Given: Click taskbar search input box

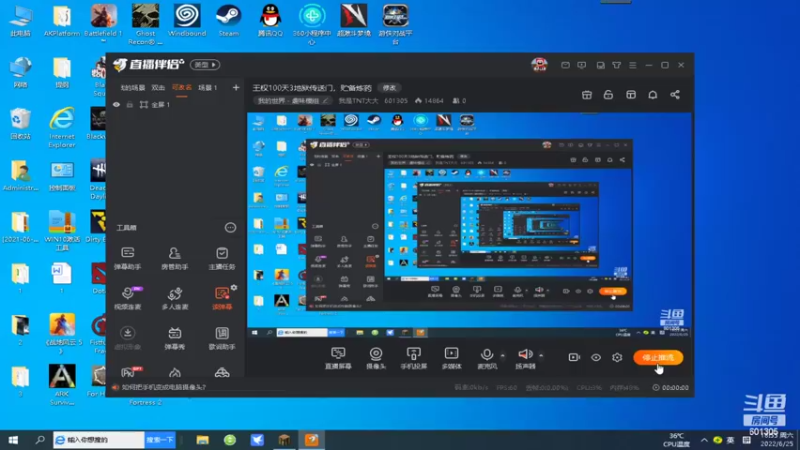Looking at the screenshot, I should tap(98, 440).
